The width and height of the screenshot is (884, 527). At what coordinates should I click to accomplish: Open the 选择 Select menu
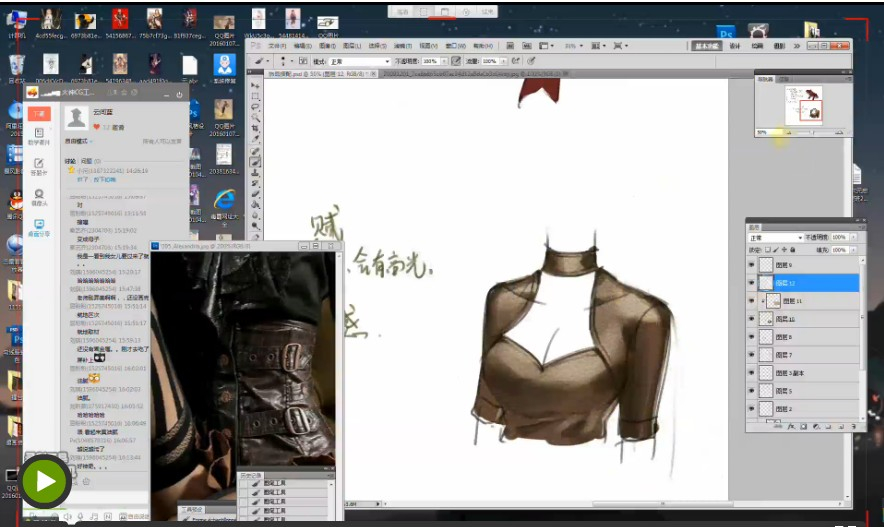(x=378, y=46)
